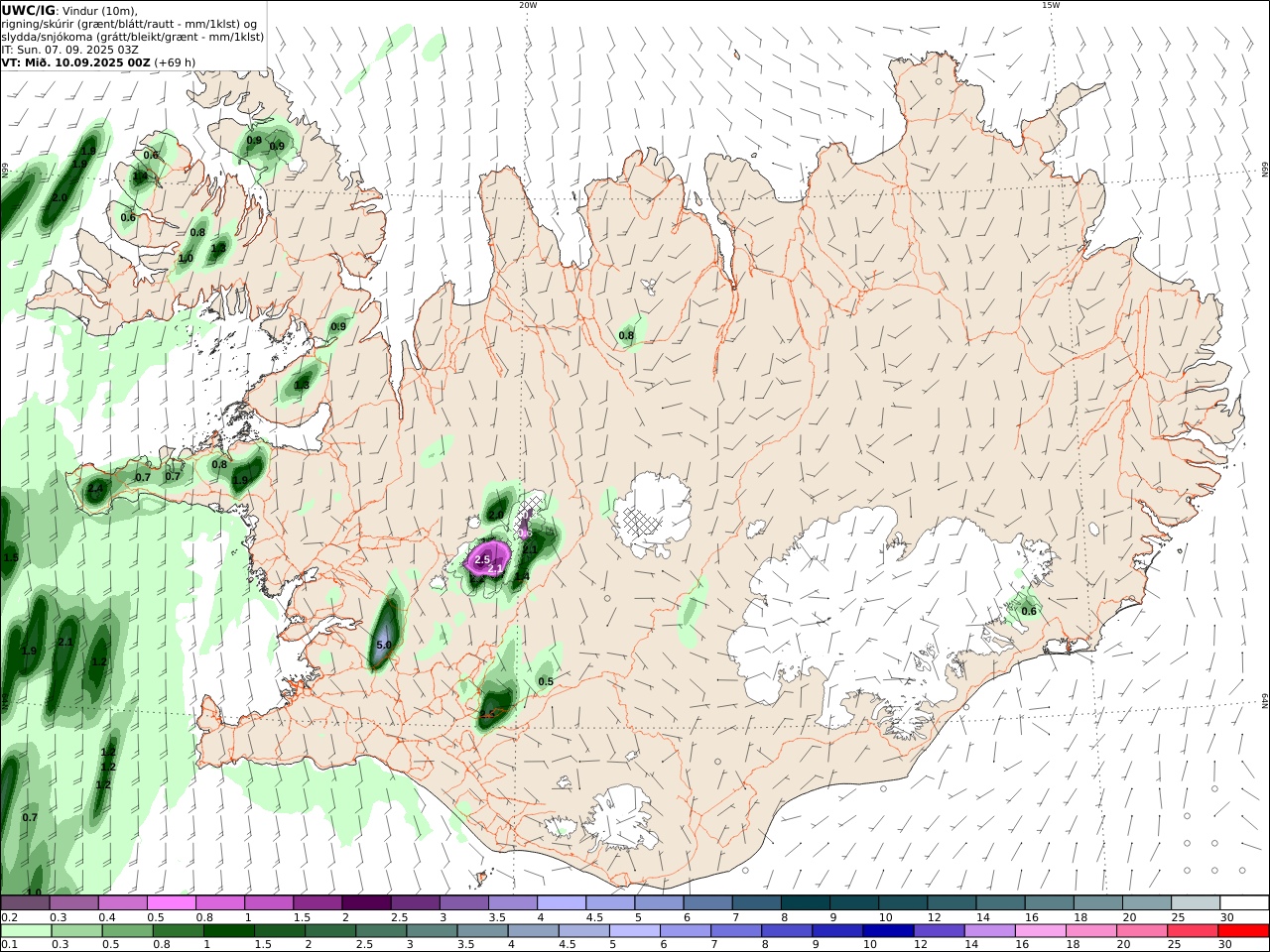The height and width of the screenshot is (952, 1270).
Task: Click the darkest green 1 mm rain swatch
Action: point(229,931)
